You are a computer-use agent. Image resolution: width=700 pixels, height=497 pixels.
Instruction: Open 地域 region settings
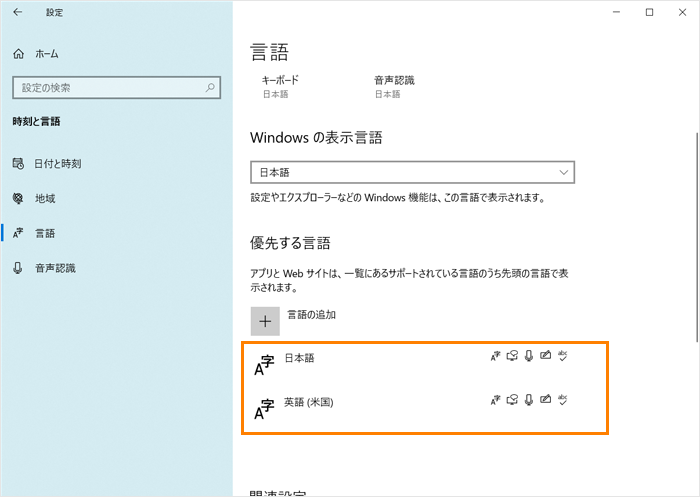pos(34,198)
